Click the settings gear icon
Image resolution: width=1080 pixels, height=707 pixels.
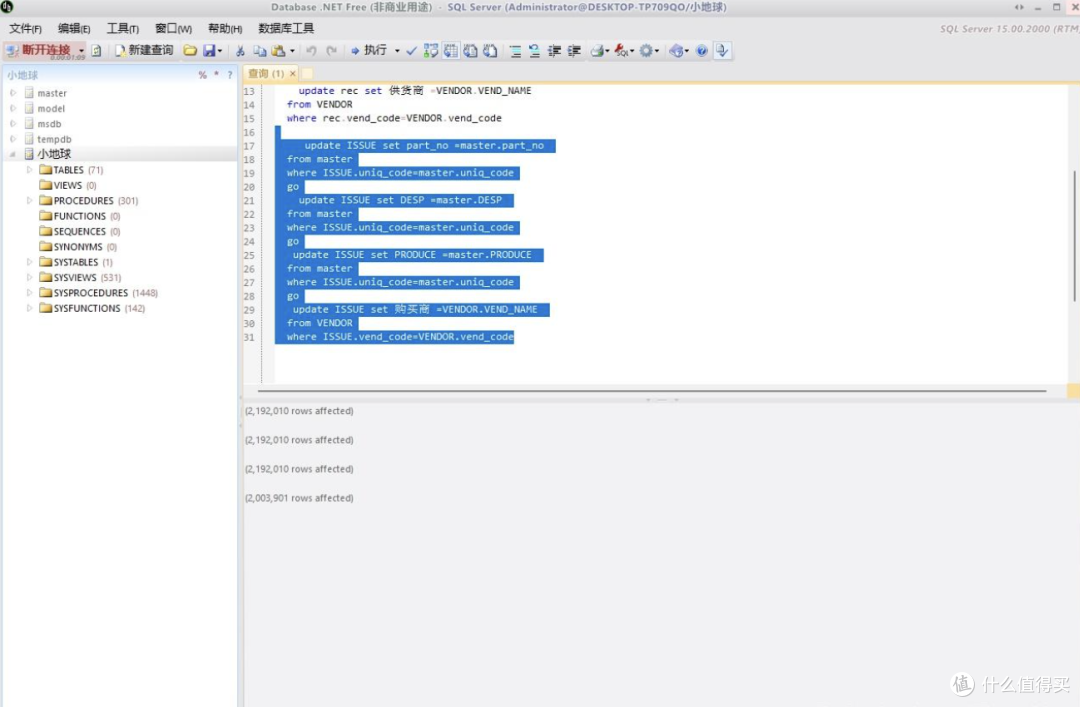tap(646, 51)
